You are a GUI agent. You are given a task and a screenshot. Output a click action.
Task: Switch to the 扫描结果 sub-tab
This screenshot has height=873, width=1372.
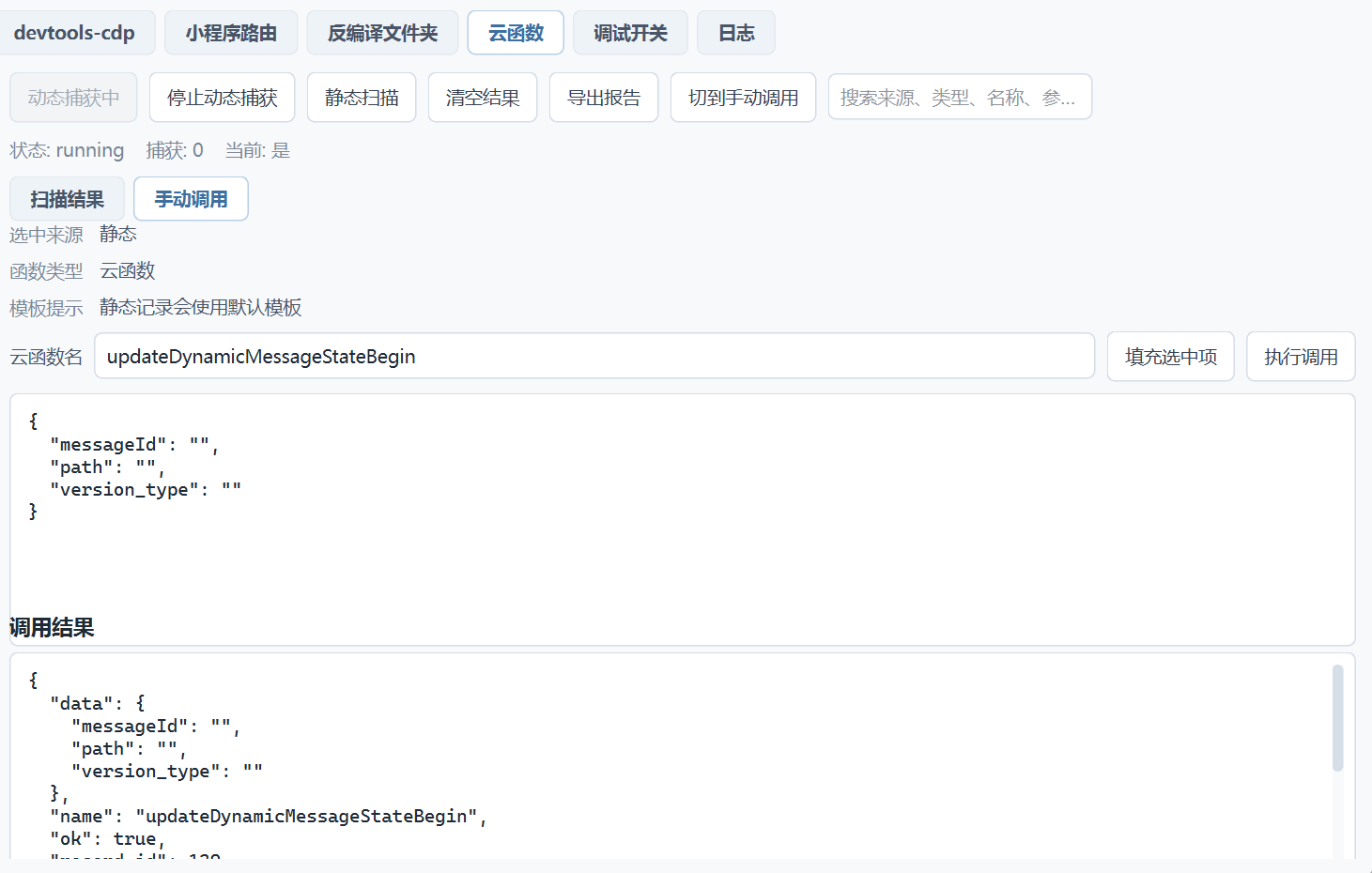(x=67, y=199)
